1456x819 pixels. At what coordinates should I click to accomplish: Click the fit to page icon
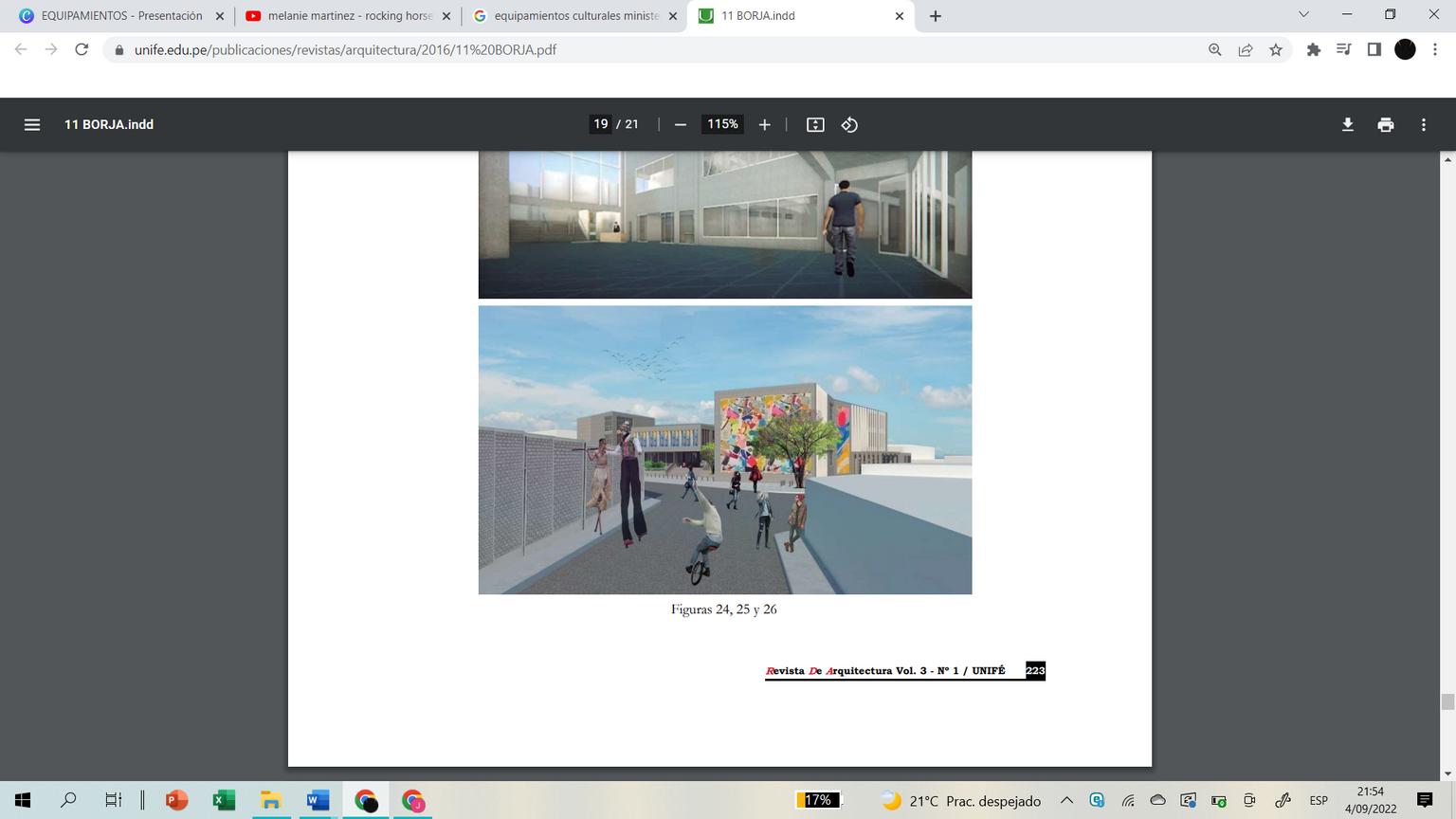pyautogui.click(x=815, y=124)
